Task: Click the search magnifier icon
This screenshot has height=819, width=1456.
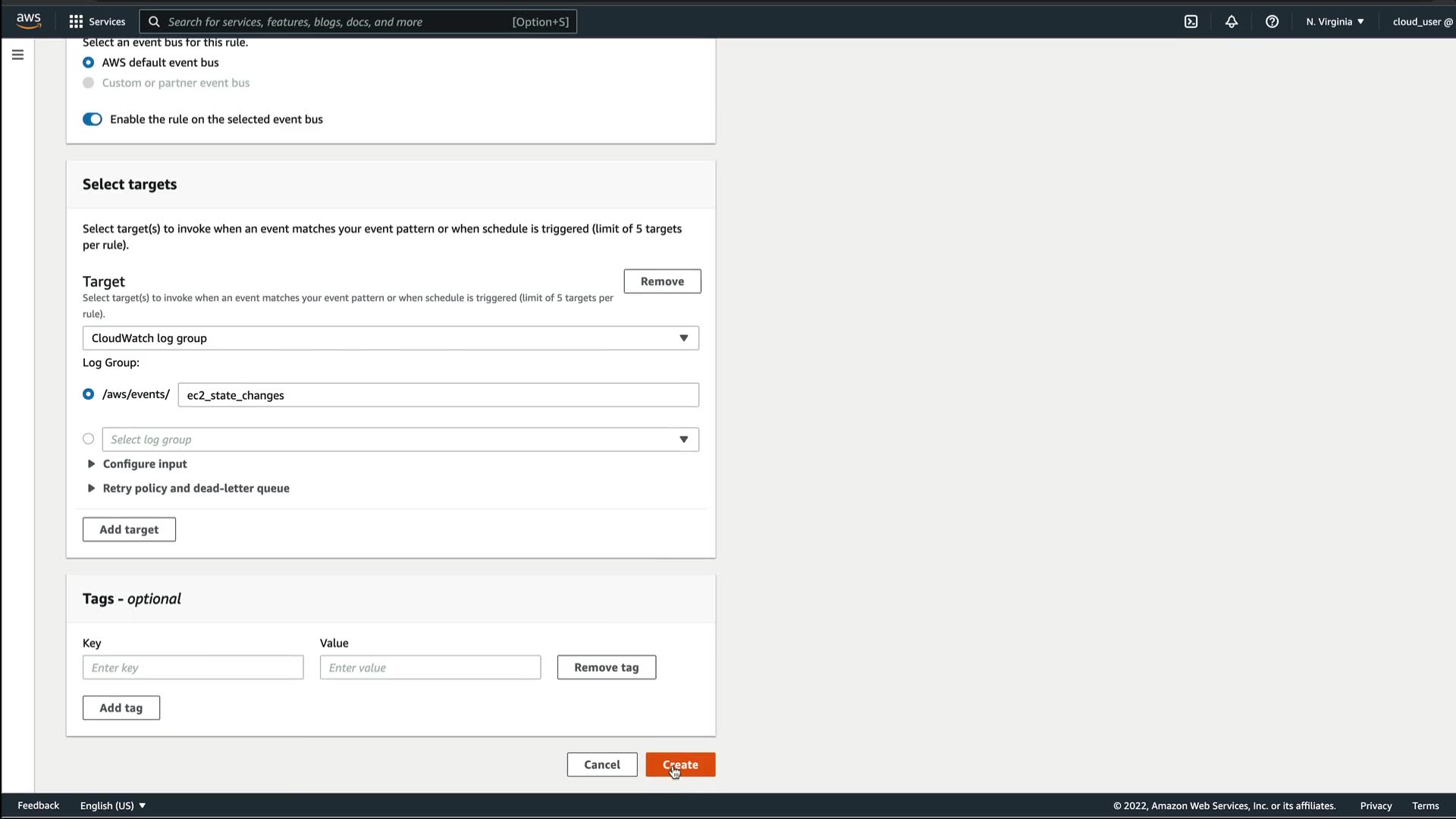Action: 154,21
